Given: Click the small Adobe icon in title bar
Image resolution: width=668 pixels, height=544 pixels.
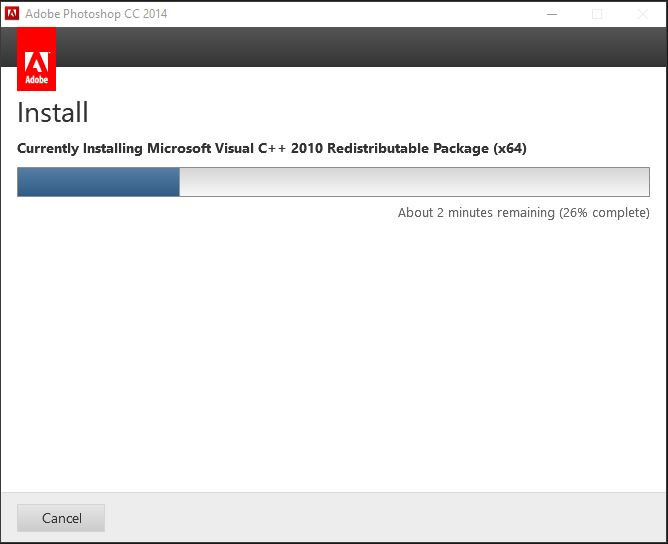Looking at the screenshot, I should click(x=12, y=13).
